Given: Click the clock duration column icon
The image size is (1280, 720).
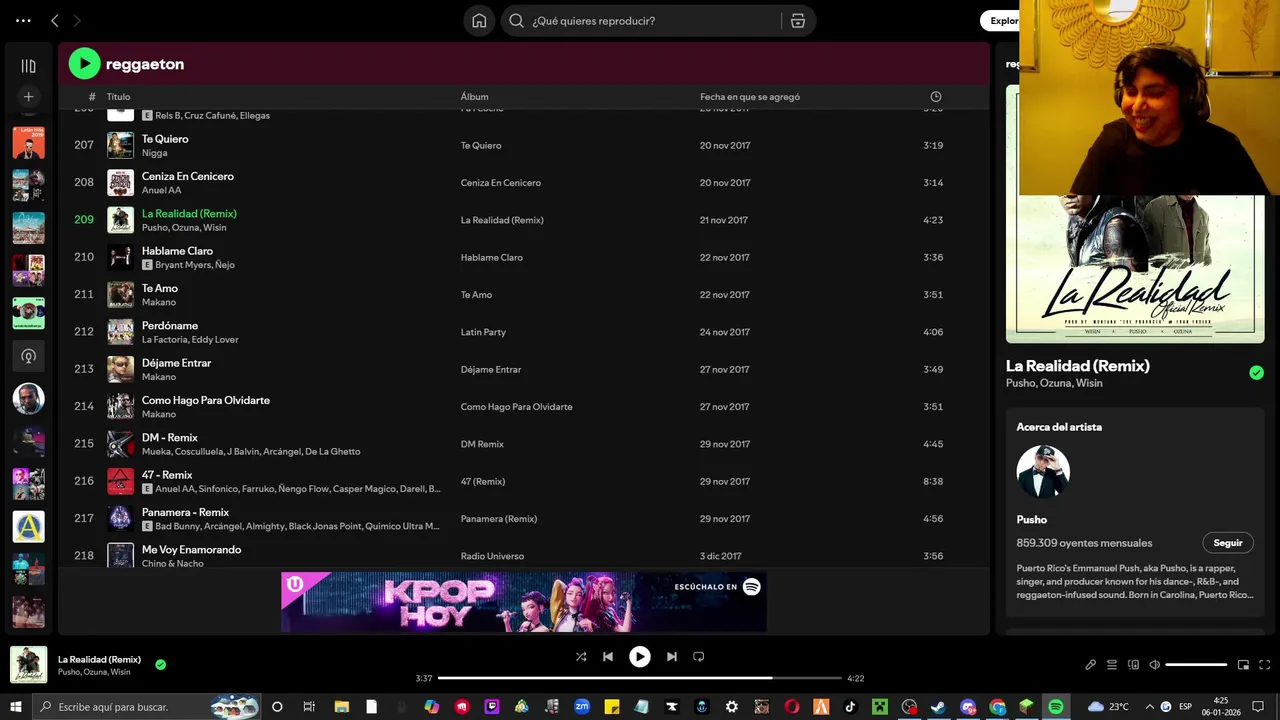Looking at the screenshot, I should [936, 97].
